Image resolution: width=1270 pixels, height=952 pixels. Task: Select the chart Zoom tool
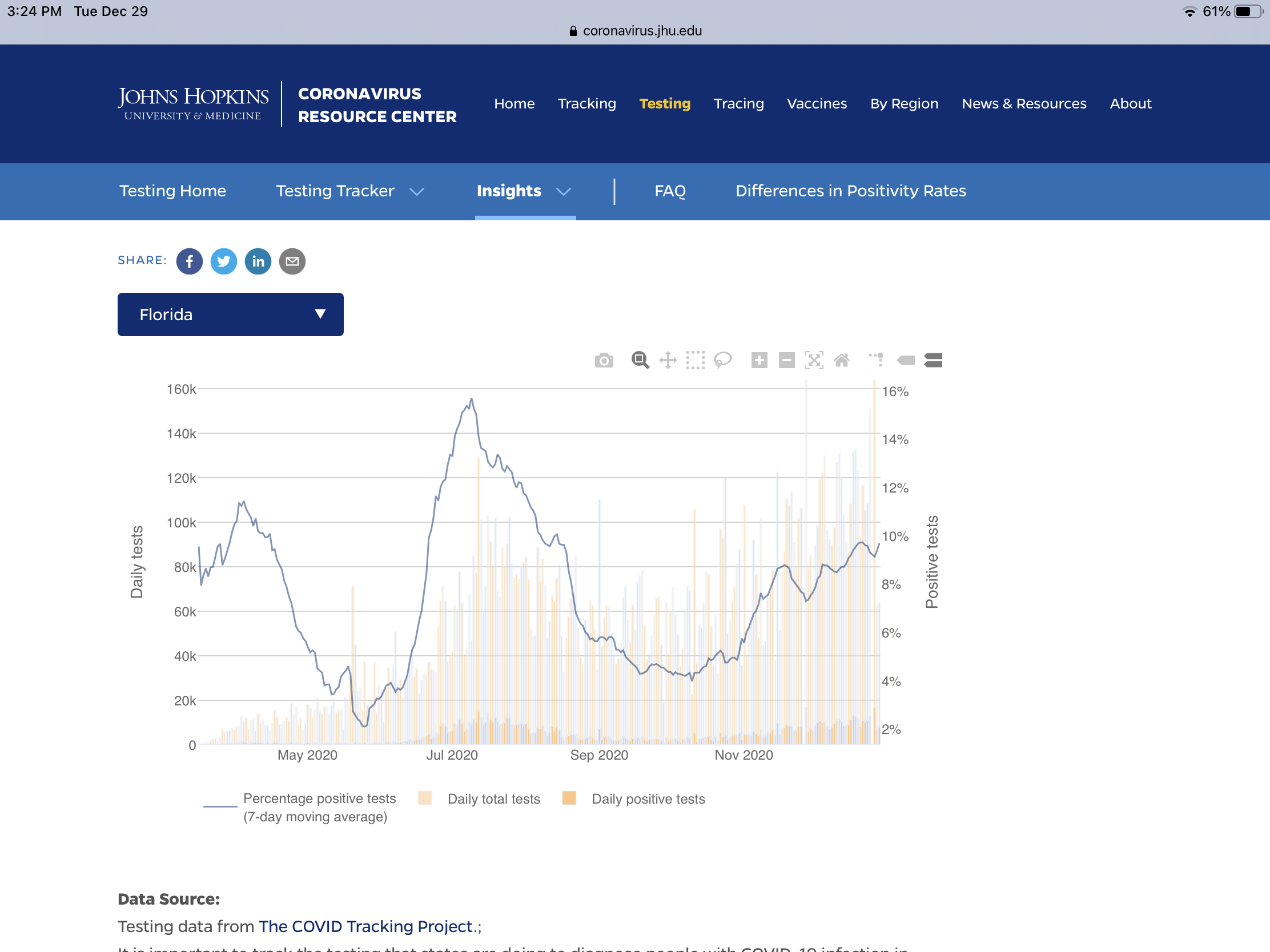click(x=640, y=360)
